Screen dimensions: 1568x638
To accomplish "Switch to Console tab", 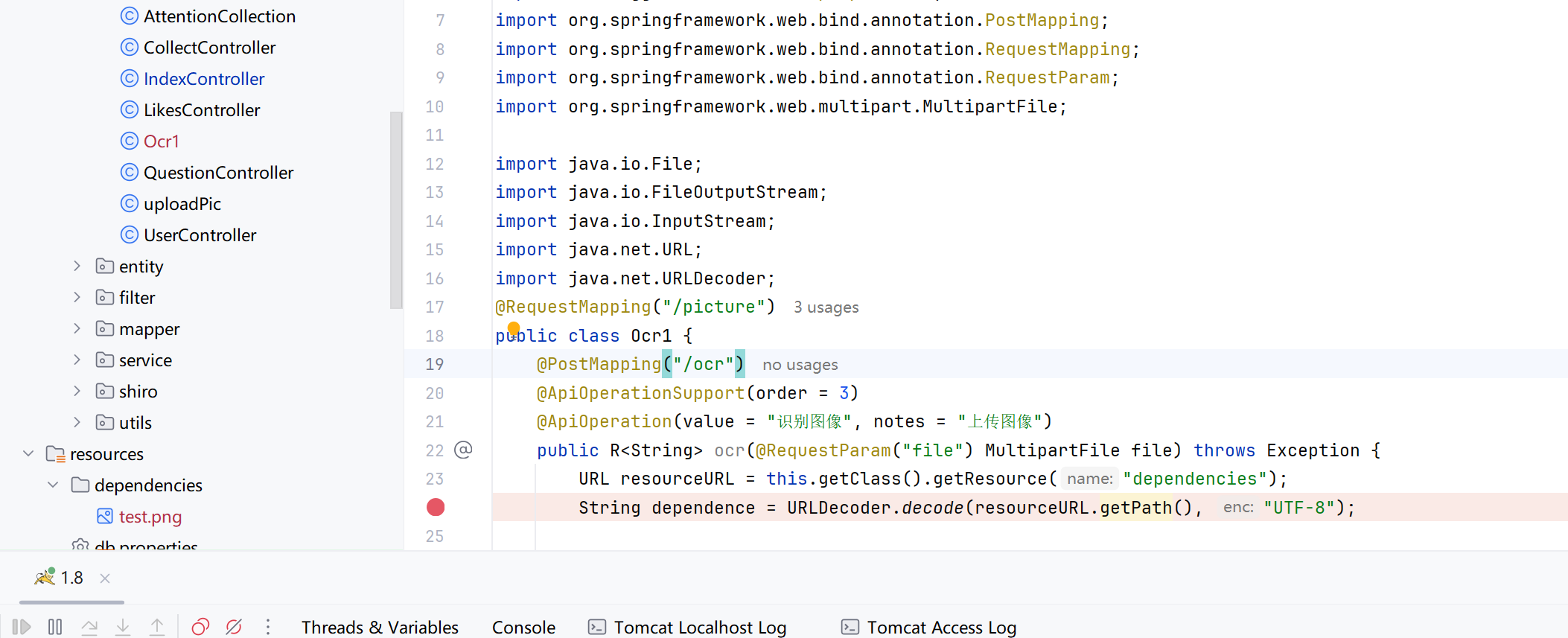I will click(523, 628).
